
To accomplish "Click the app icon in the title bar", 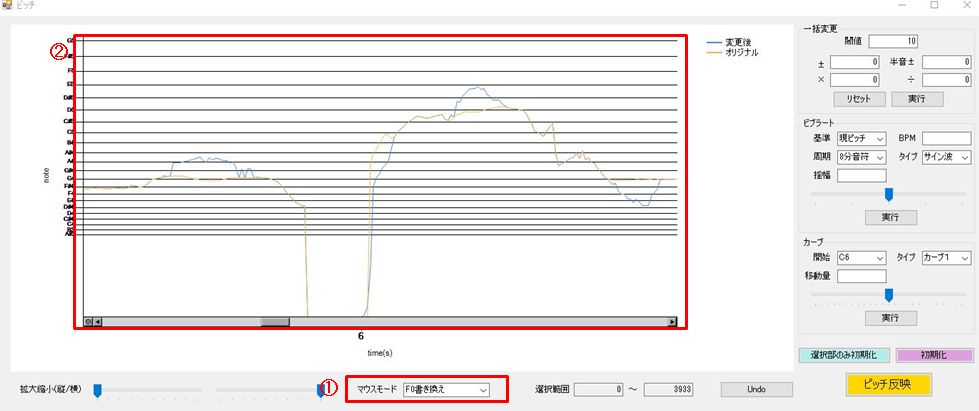I will pyautogui.click(x=8, y=6).
